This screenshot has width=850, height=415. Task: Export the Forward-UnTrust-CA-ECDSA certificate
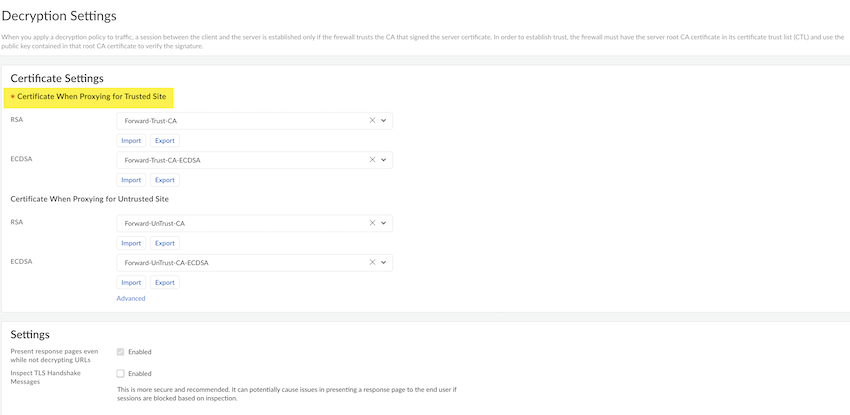coord(164,283)
